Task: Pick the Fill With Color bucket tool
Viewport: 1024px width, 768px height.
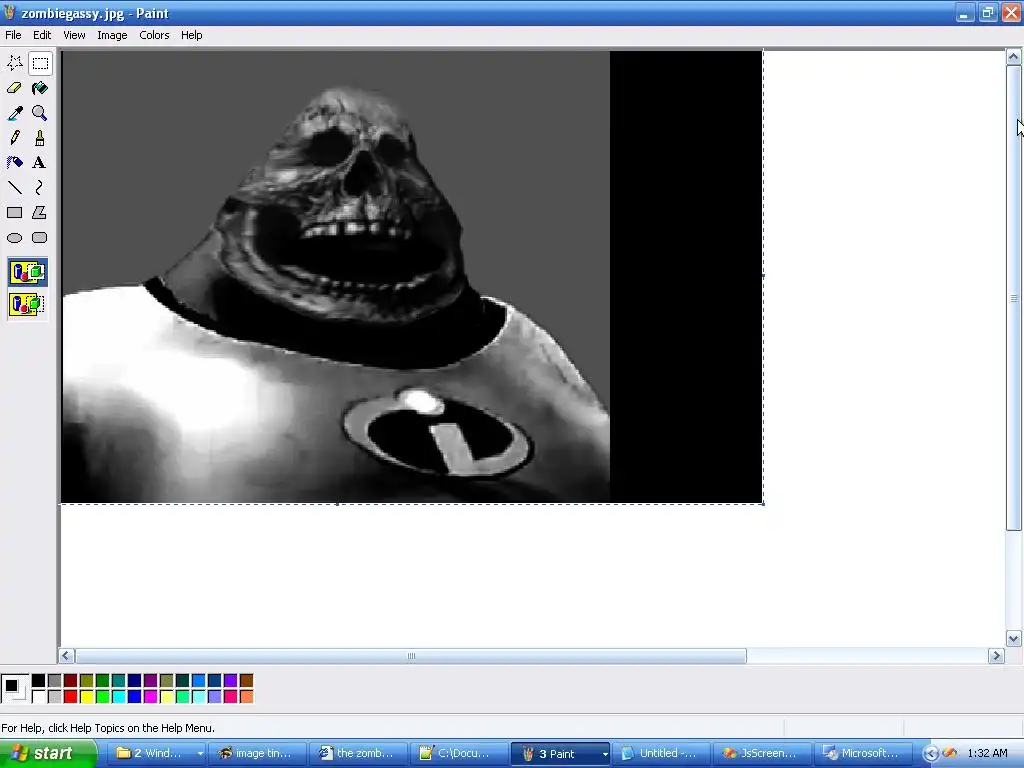Action: (x=40, y=88)
